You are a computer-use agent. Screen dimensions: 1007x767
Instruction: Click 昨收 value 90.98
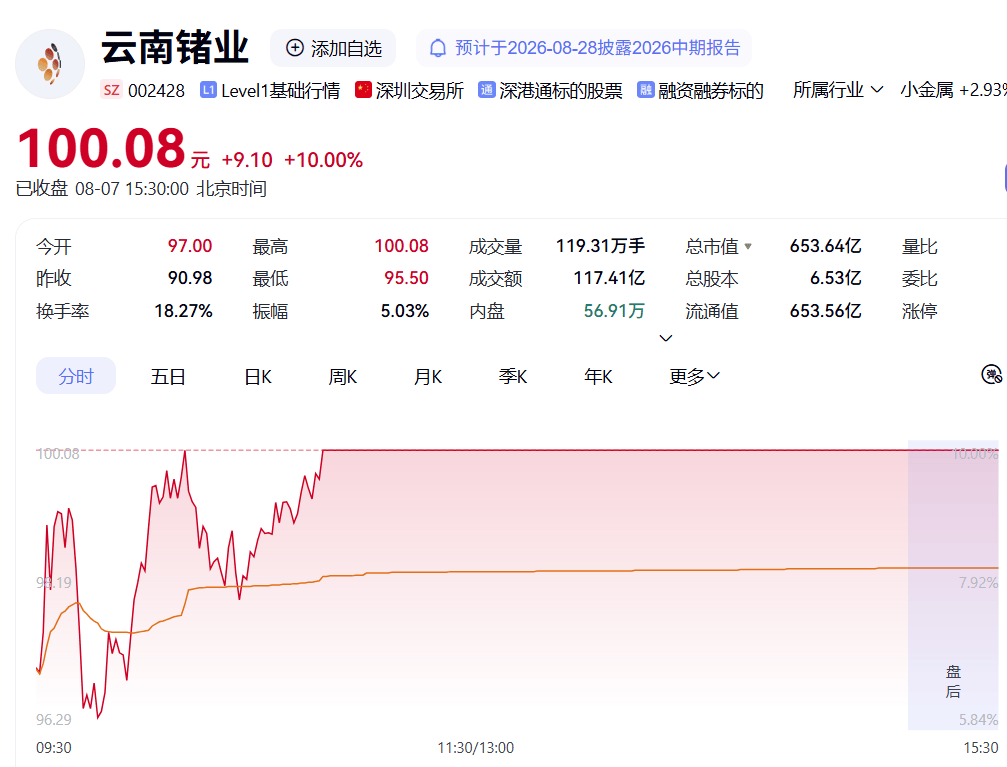pyautogui.click(x=189, y=278)
